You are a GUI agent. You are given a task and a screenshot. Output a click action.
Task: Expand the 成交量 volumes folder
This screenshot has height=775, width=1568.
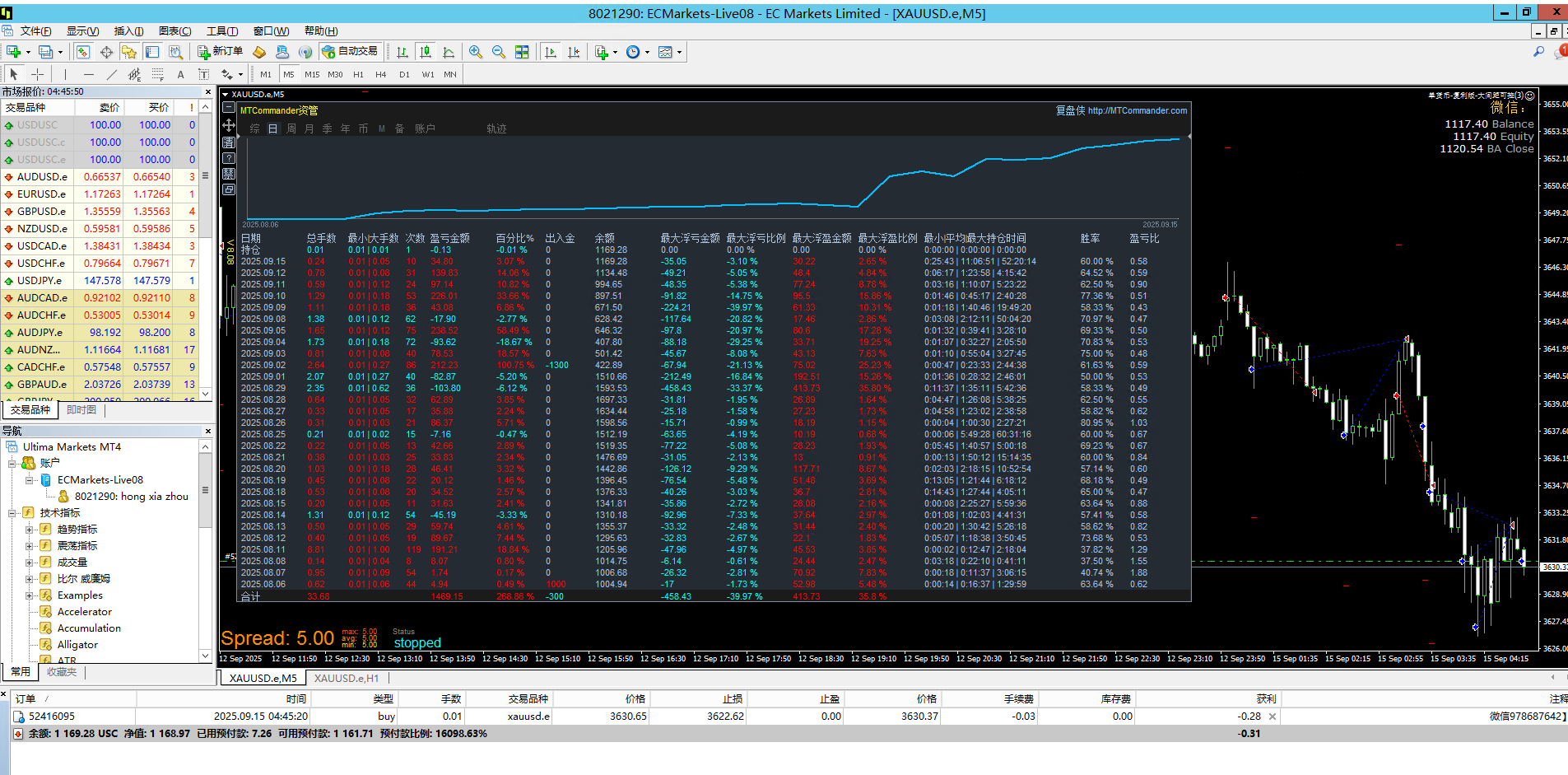click(x=30, y=562)
